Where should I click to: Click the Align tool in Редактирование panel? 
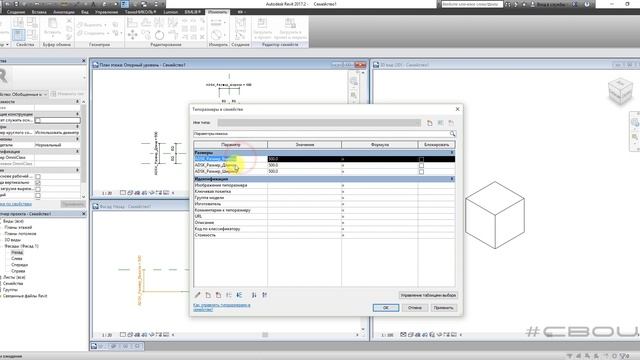click(x=132, y=23)
